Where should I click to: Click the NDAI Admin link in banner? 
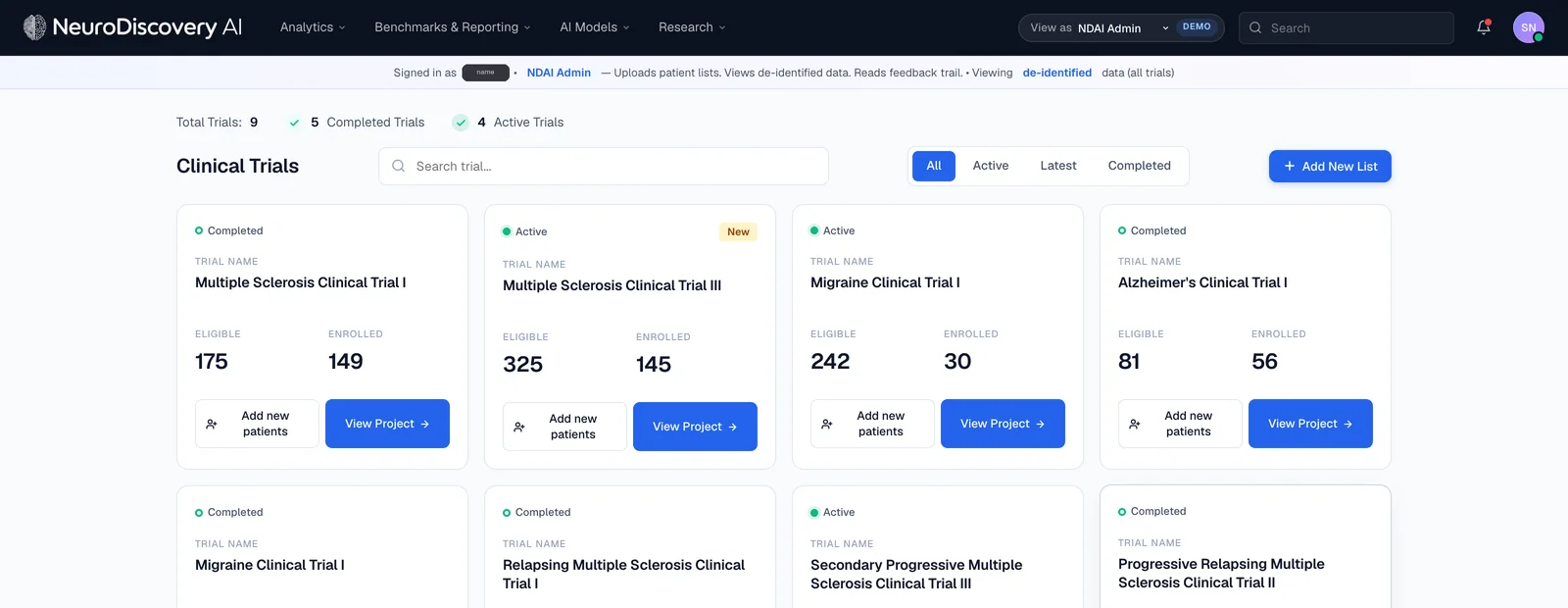559,73
